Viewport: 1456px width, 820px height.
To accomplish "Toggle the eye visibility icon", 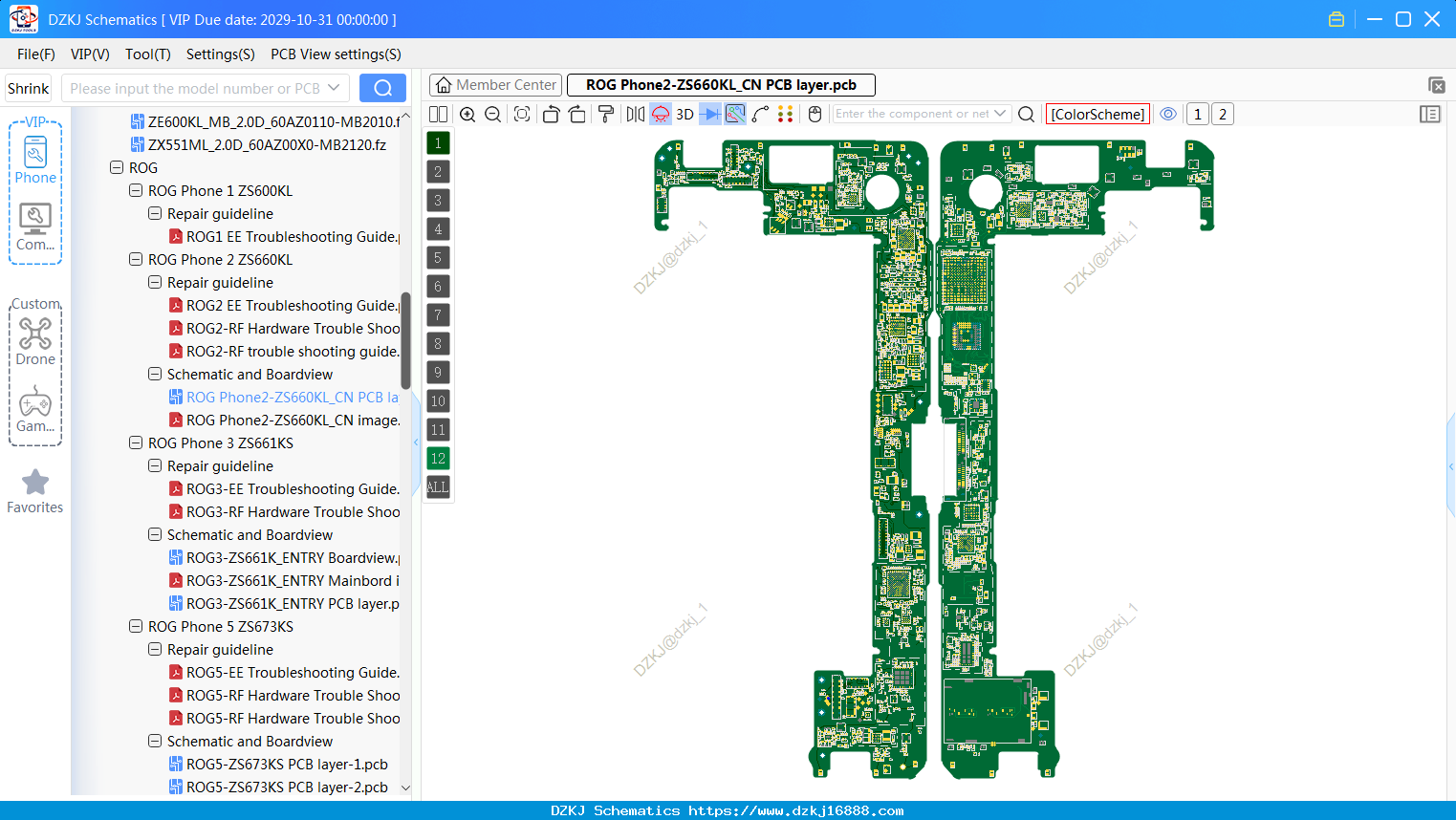I will pyautogui.click(x=1168, y=114).
